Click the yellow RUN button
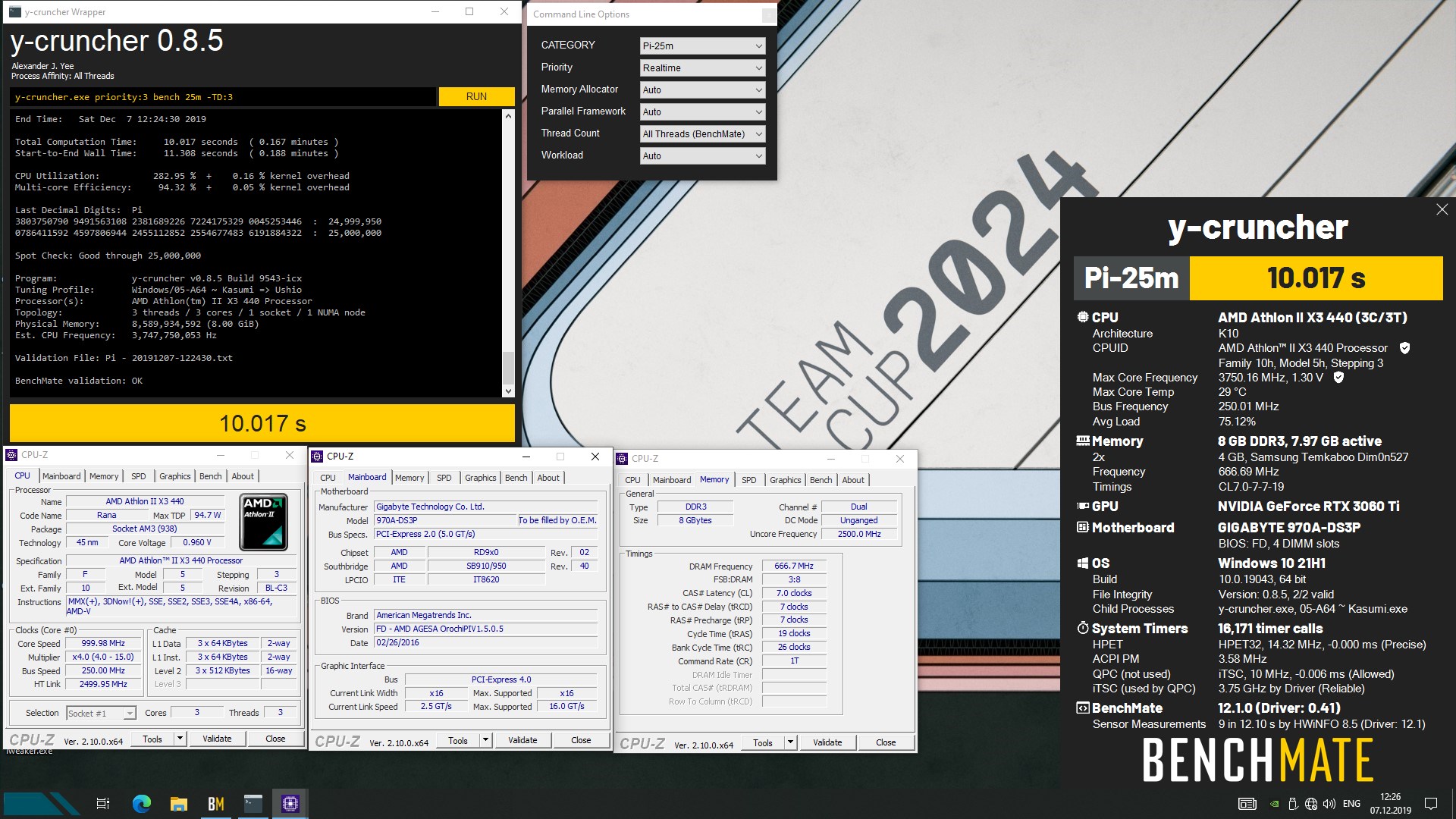The height and width of the screenshot is (819, 1456). pyautogui.click(x=476, y=96)
